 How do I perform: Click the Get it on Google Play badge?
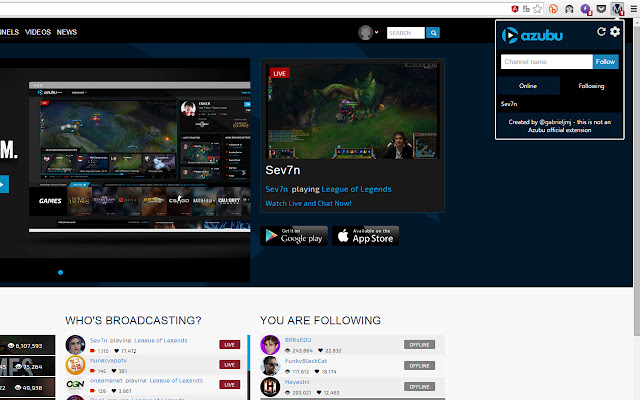point(294,236)
